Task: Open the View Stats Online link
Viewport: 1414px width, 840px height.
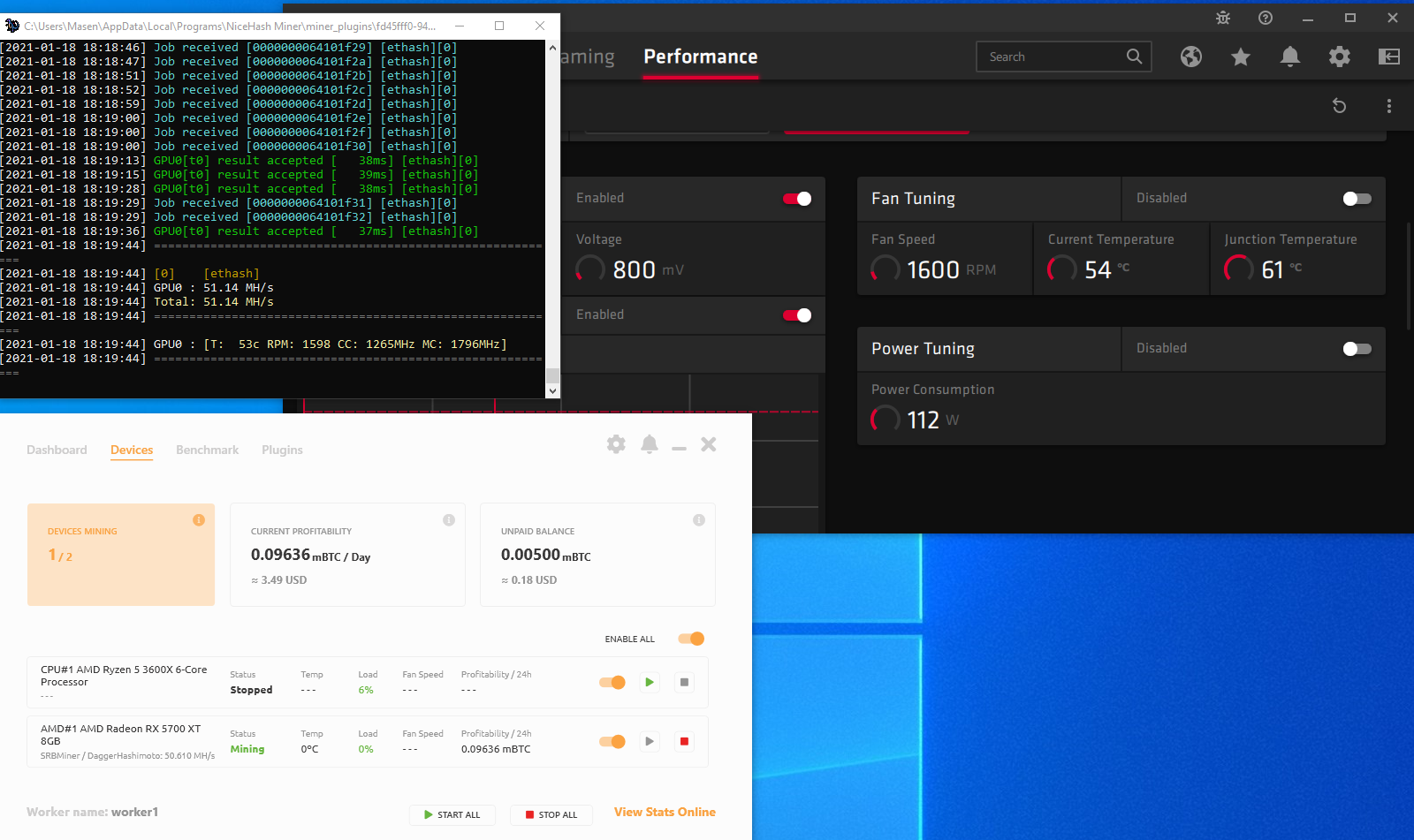Action: (x=665, y=812)
